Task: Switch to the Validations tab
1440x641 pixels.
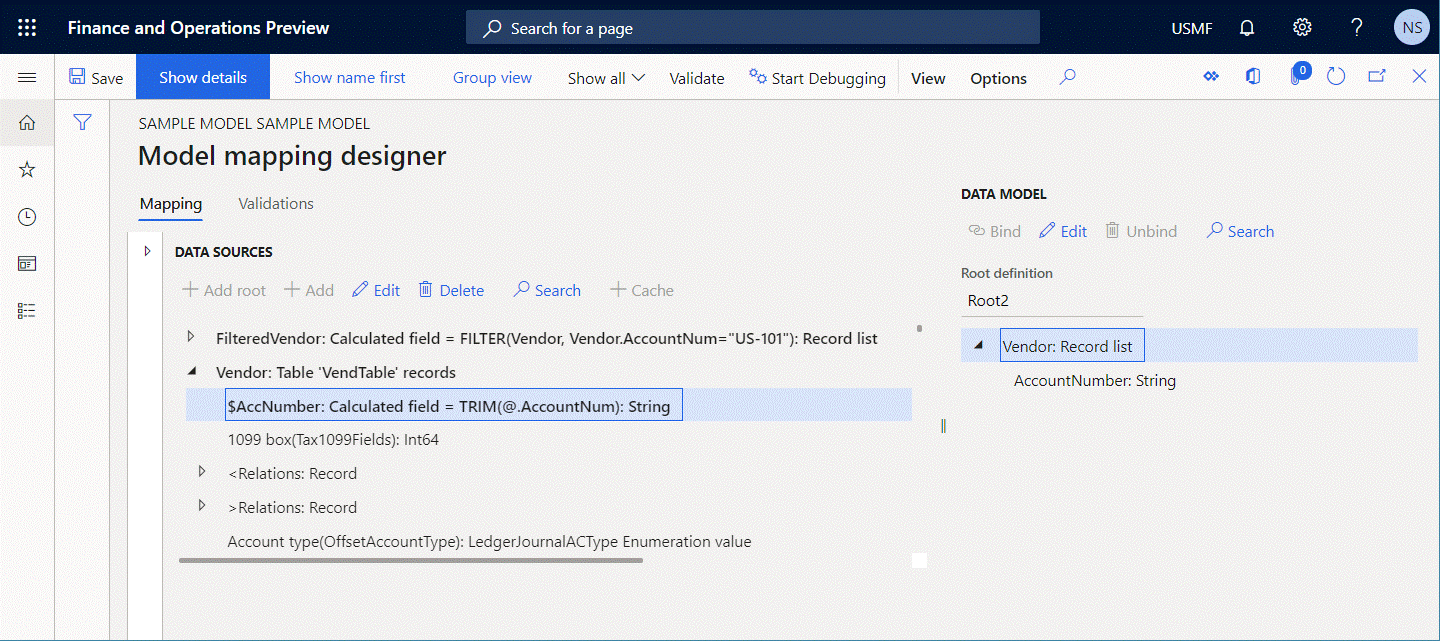Action: [275, 203]
